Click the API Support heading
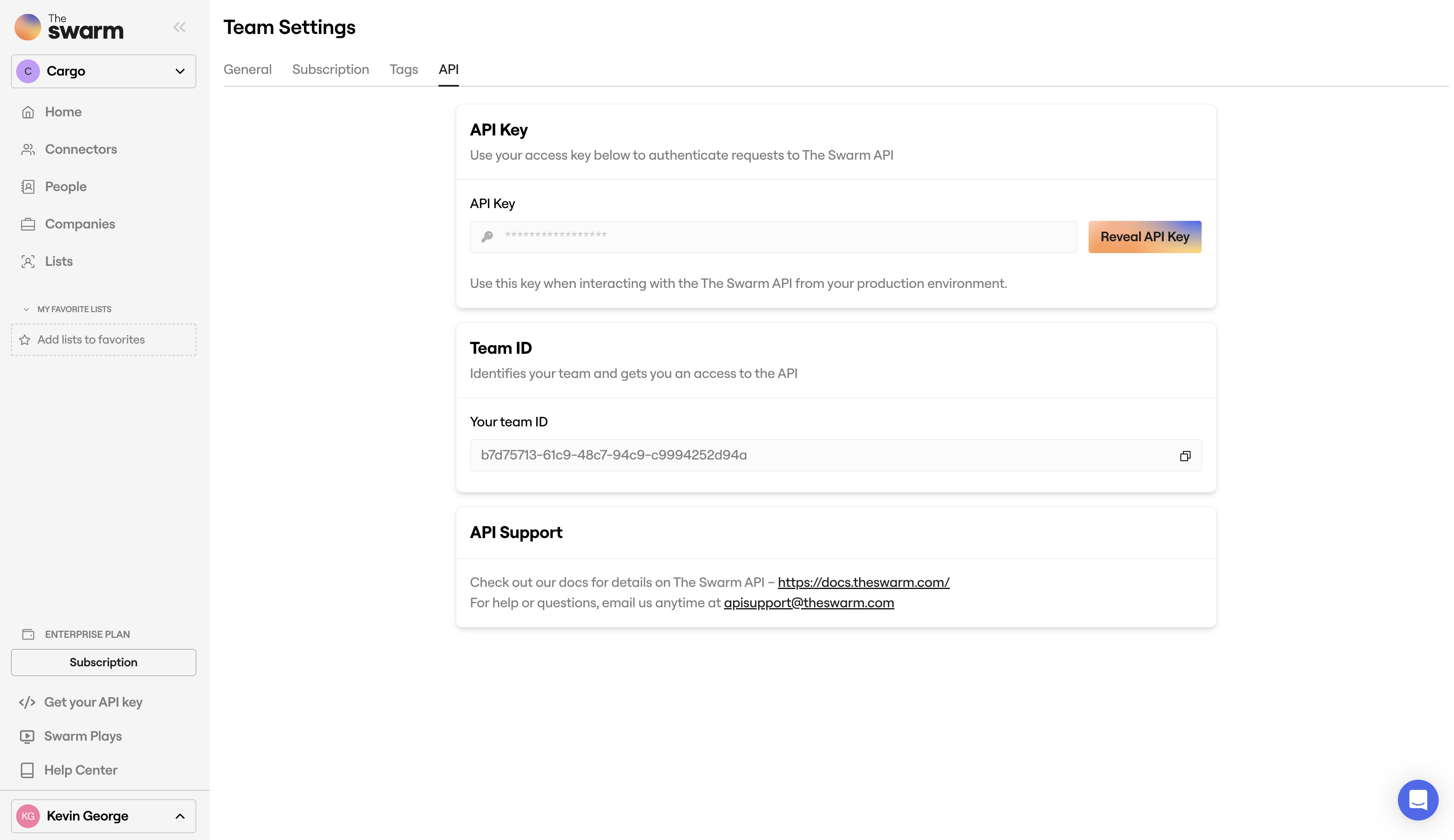 [516, 532]
